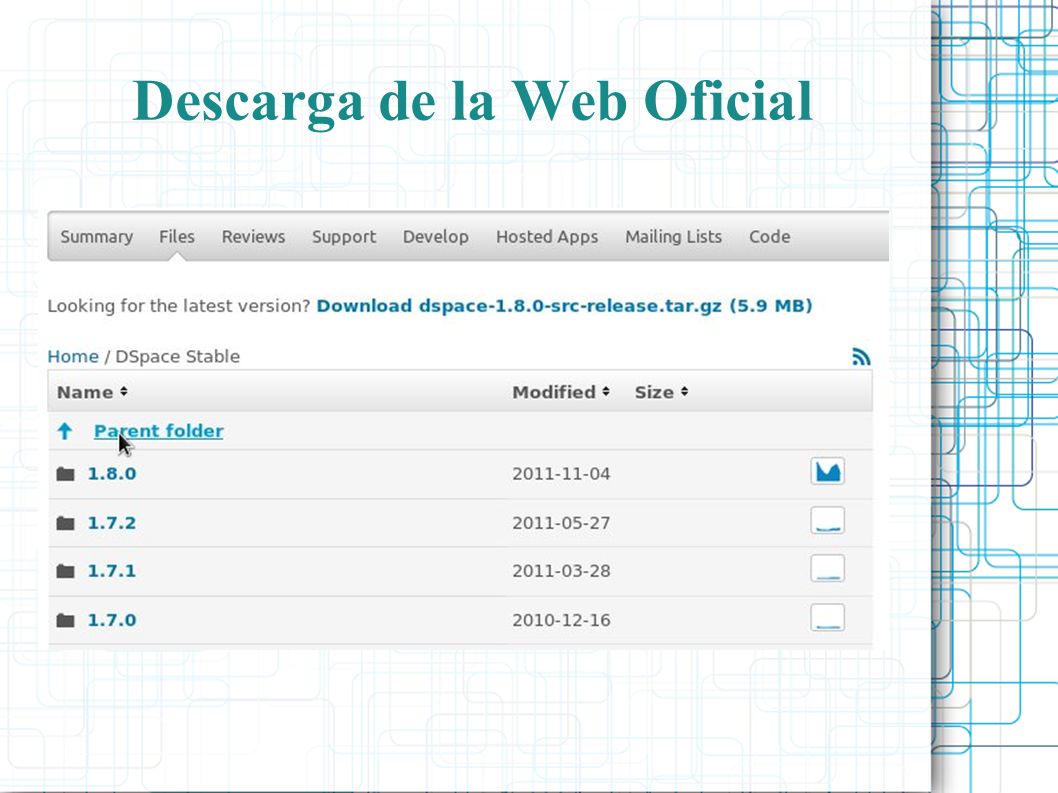View download stats chart for 1.7.0
Viewport: 1058px width, 793px height.
pyautogui.click(x=828, y=618)
